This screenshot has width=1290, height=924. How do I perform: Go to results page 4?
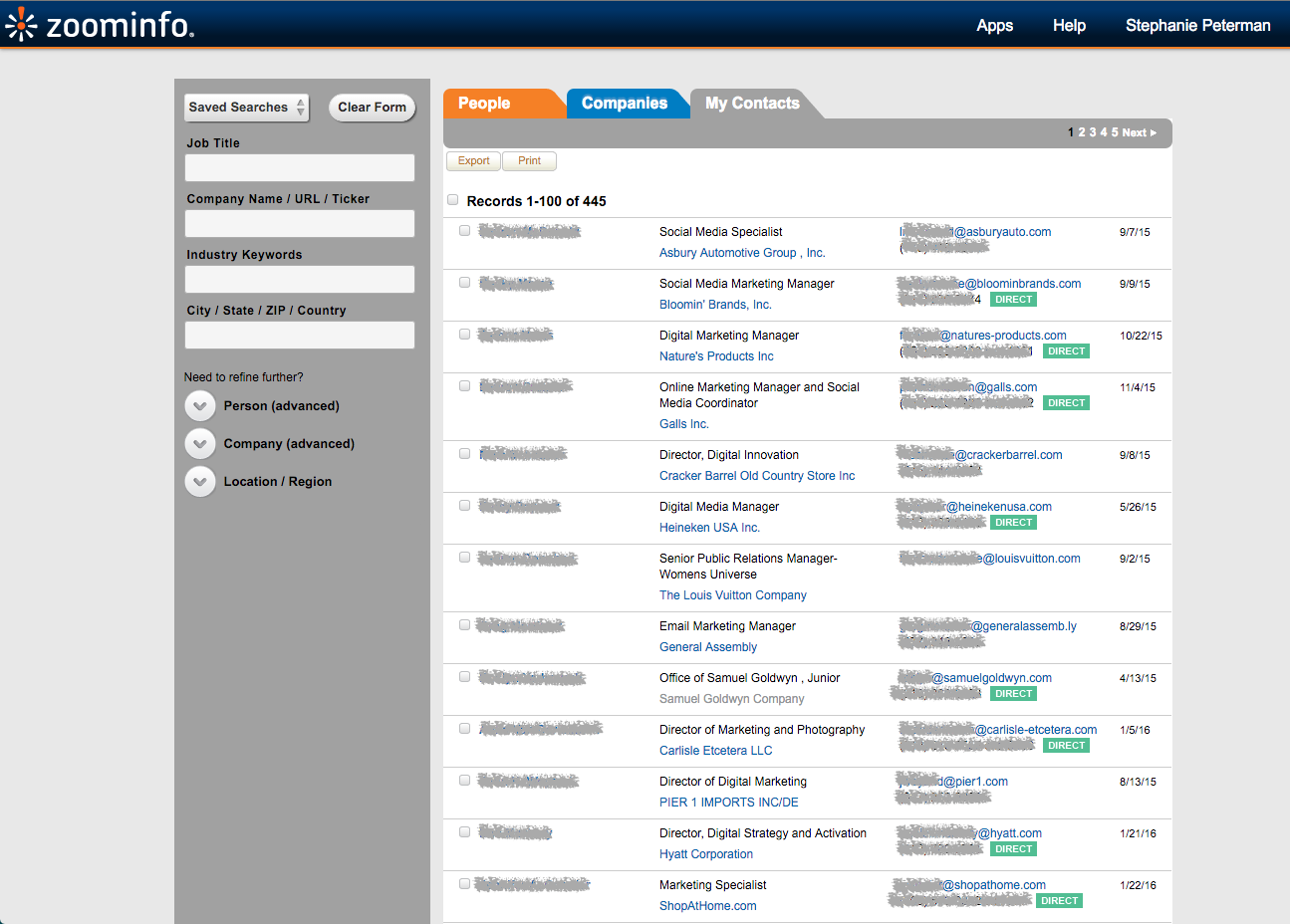tap(1104, 132)
